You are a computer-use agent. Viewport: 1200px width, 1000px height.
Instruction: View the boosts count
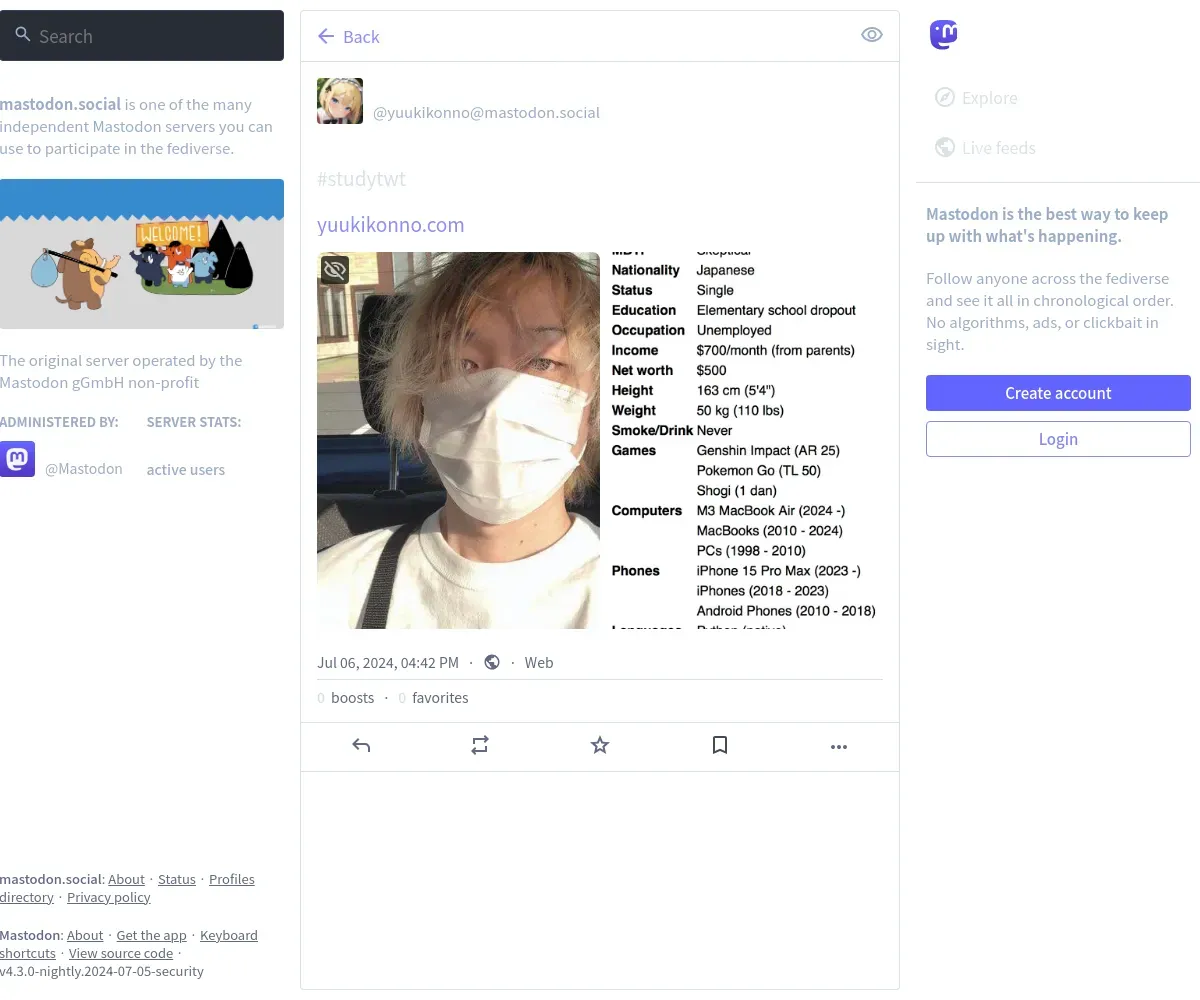pos(346,698)
